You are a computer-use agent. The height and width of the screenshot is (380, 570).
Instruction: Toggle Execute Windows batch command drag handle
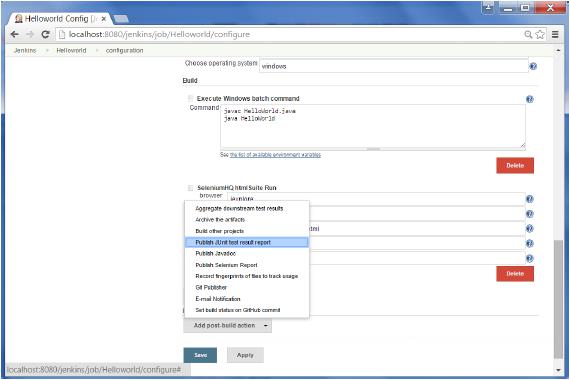(190, 99)
